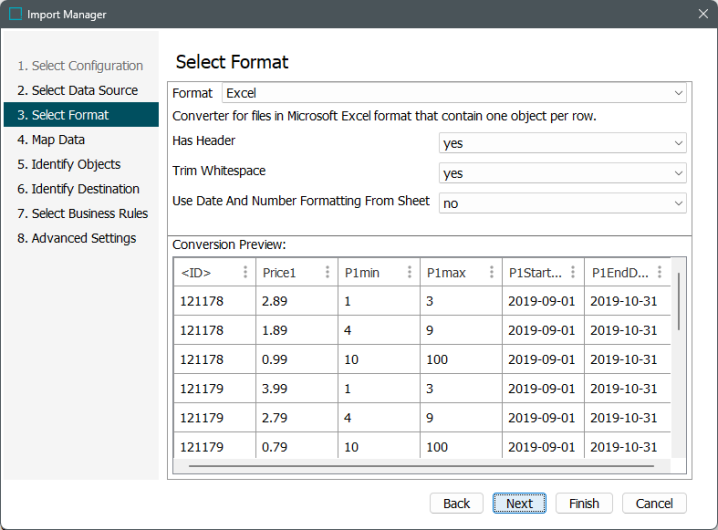Open column options icon for P1EndD column

pyautogui.click(x=659, y=272)
